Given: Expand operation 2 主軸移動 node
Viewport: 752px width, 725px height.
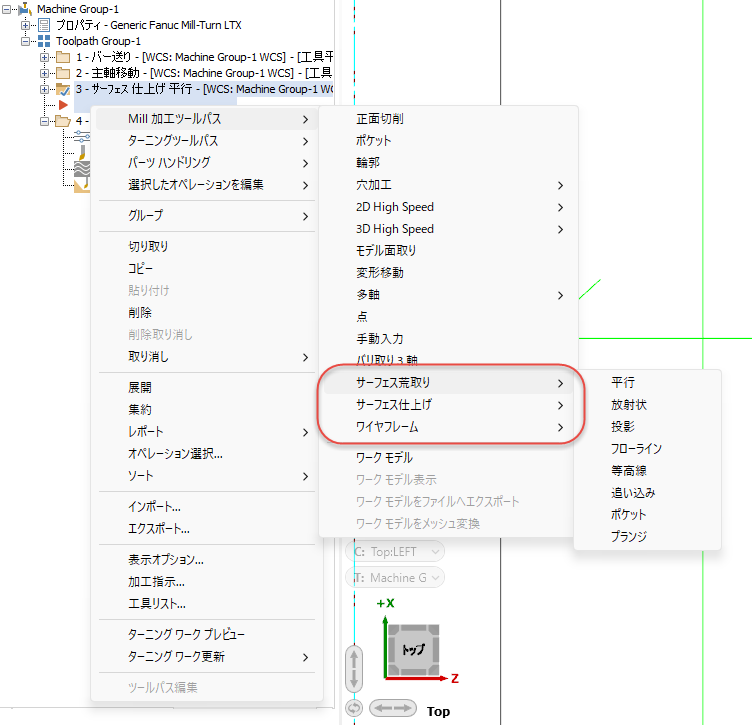Looking at the screenshot, I should pos(44,73).
